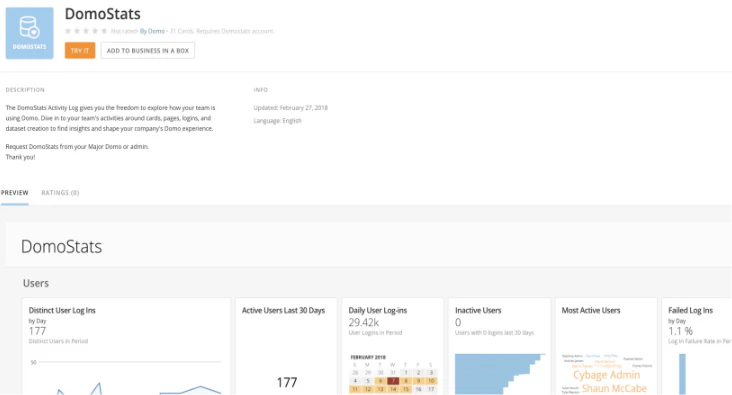Click the orange TRY IT button
This screenshot has height=395, width=732.
(80, 50)
